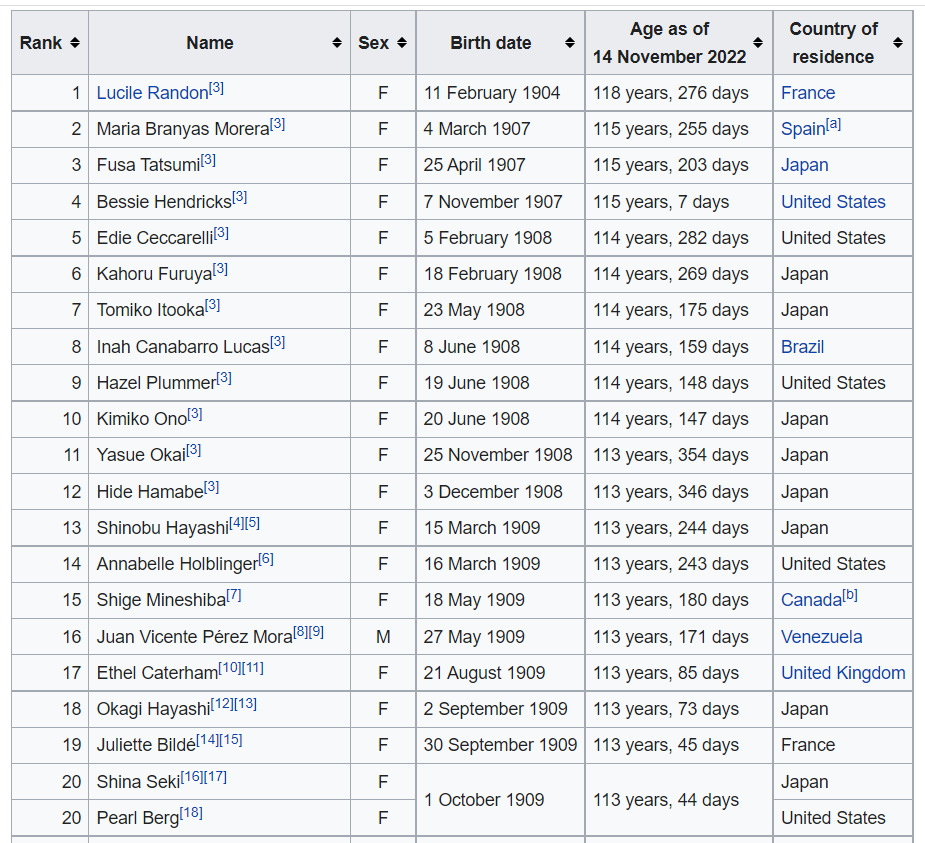Sort by Age as of 14 November 2022 arrows

(758, 42)
